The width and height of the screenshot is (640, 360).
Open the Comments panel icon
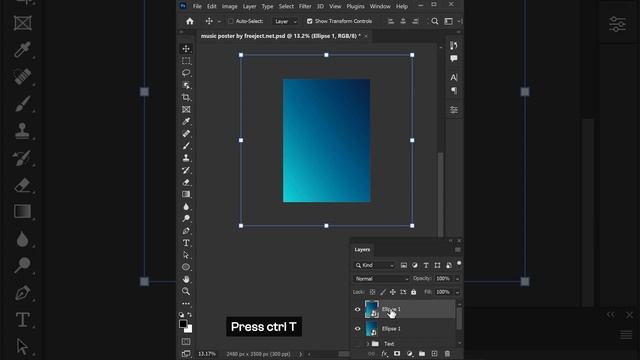[x=453, y=59]
